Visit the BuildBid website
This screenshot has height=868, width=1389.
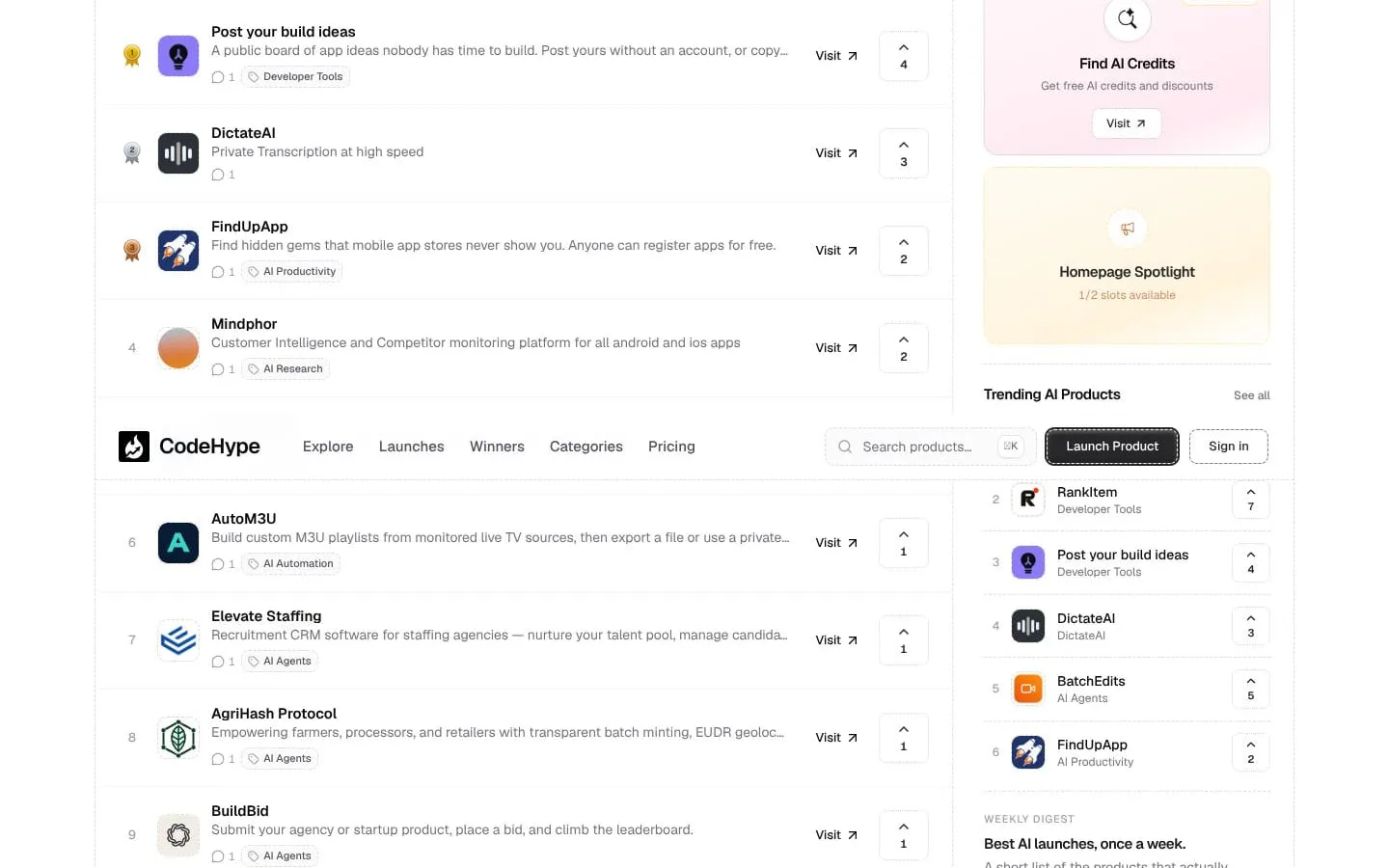(836, 835)
